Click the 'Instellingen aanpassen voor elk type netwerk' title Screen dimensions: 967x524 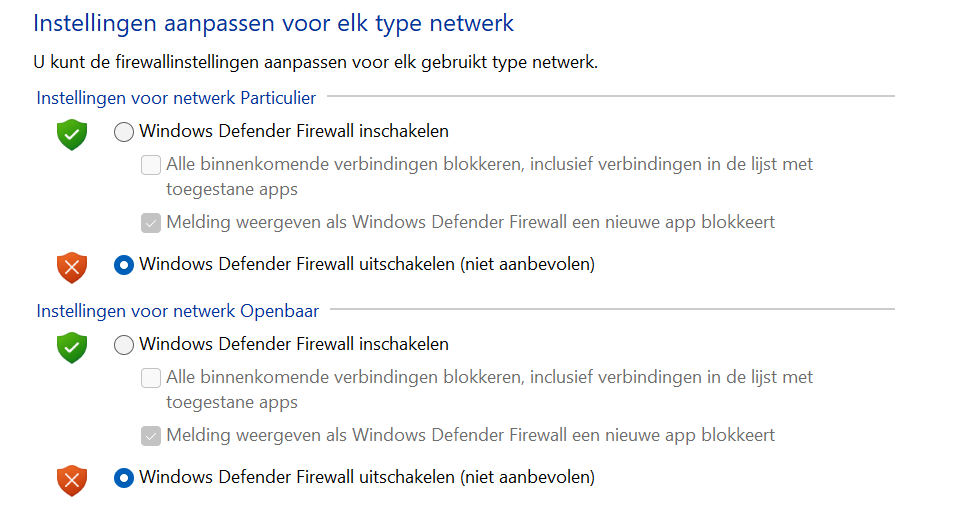pyautogui.click(x=273, y=23)
